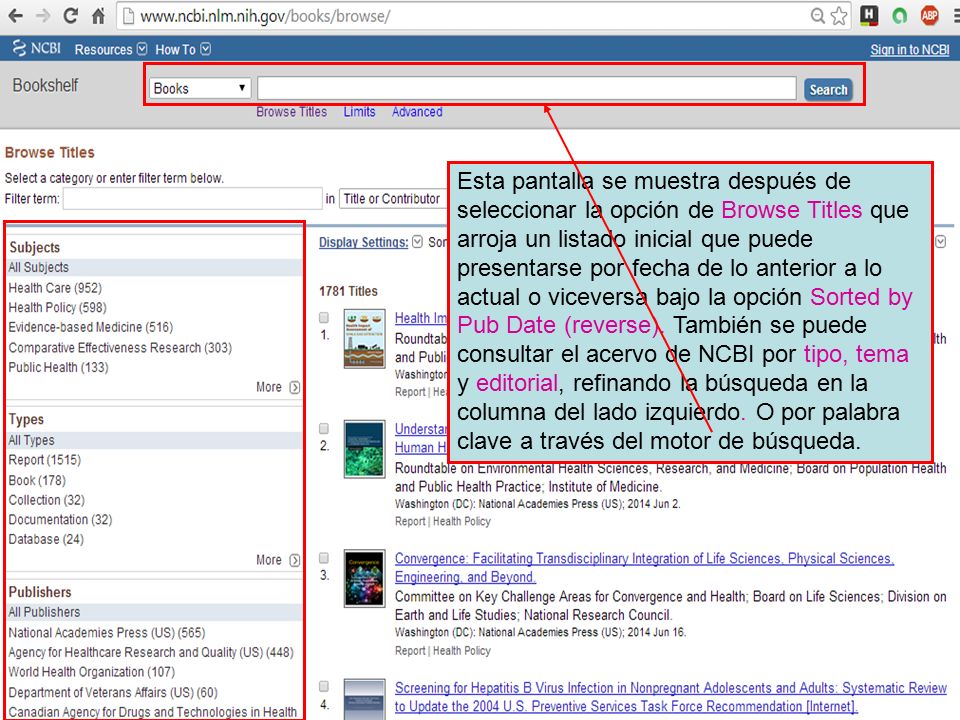
Task: Open the Hepatitis B screening cover thumbnail
Action: click(x=364, y=699)
